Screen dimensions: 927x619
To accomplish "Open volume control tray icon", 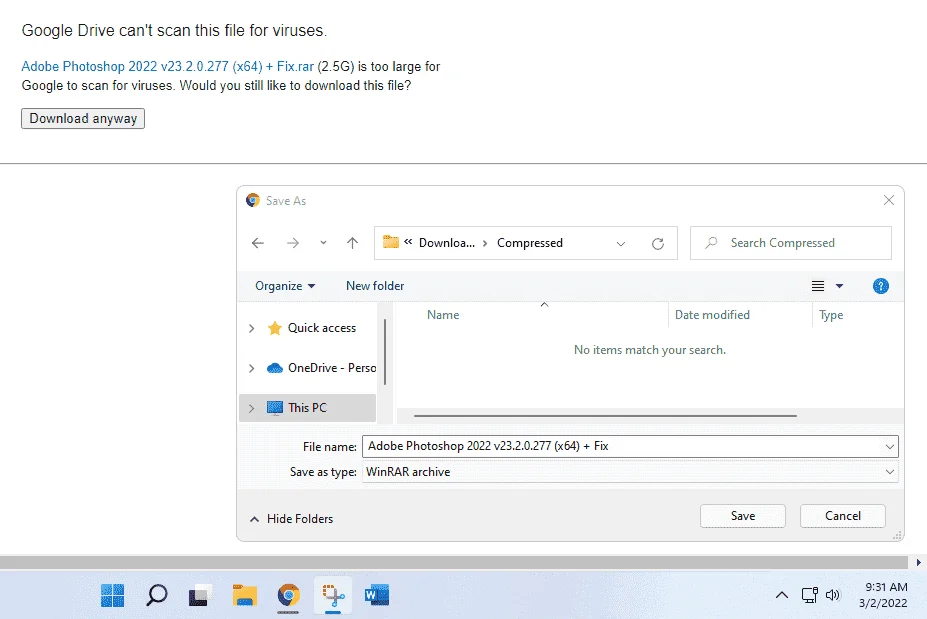I will (x=832, y=595).
